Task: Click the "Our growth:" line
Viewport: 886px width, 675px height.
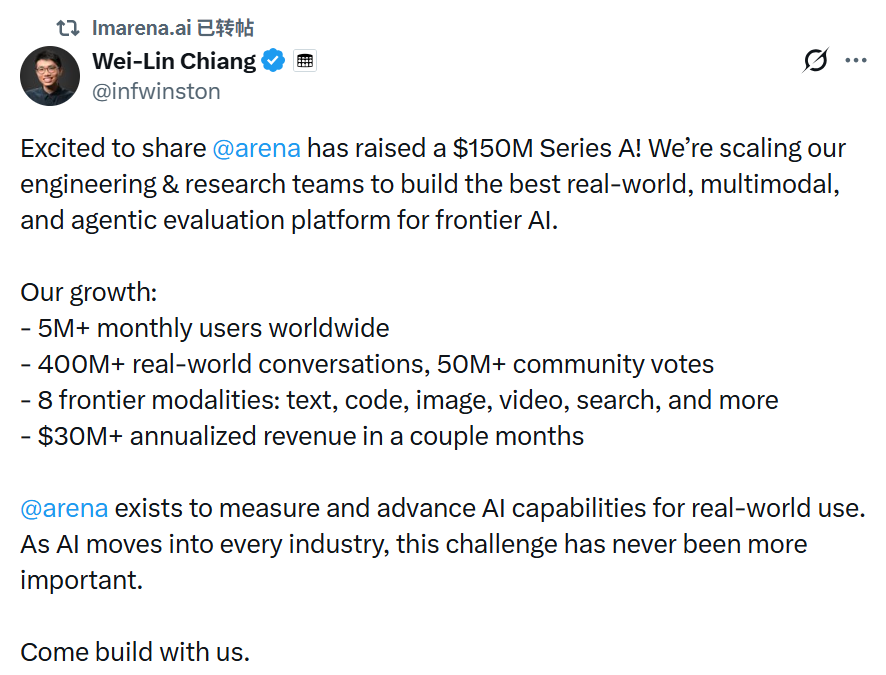Action: click(x=88, y=293)
